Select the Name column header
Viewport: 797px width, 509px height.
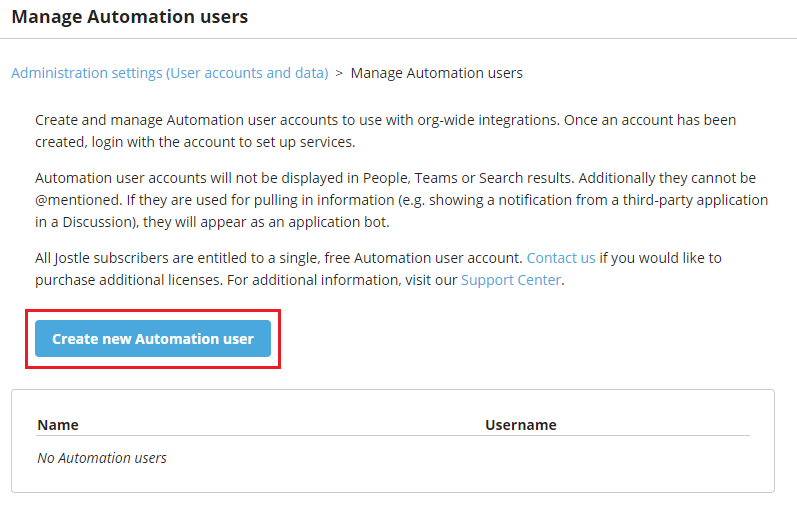pyautogui.click(x=58, y=425)
